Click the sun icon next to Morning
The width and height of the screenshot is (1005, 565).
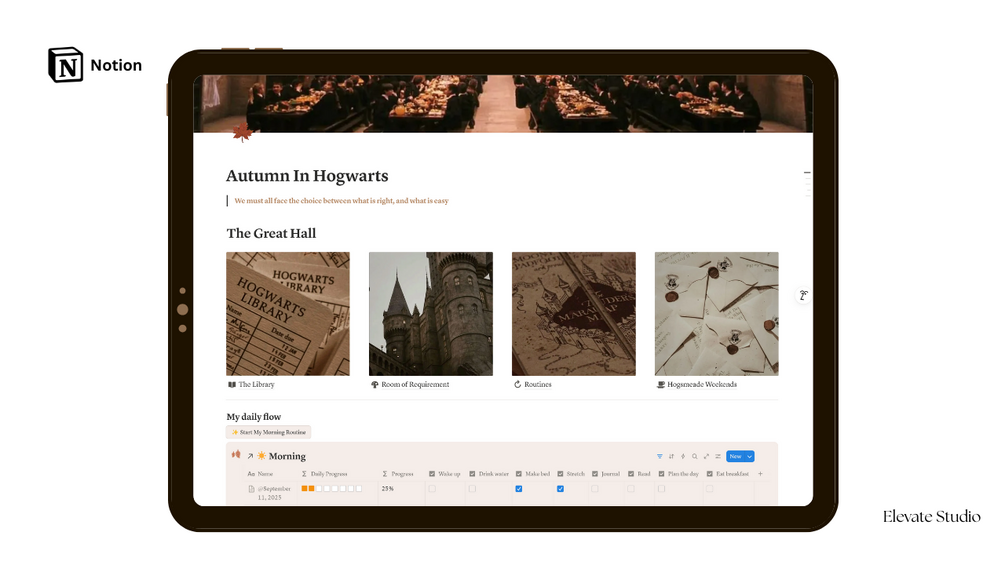point(262,456)
